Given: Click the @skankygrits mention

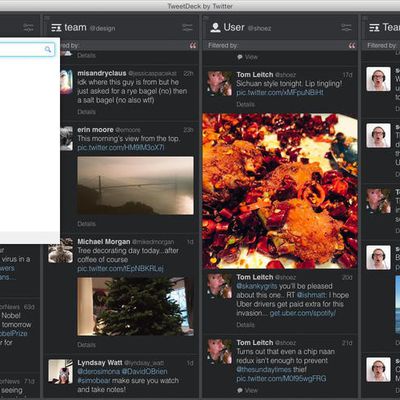Looking at the screenshot, I should click(x=257, y=286).
